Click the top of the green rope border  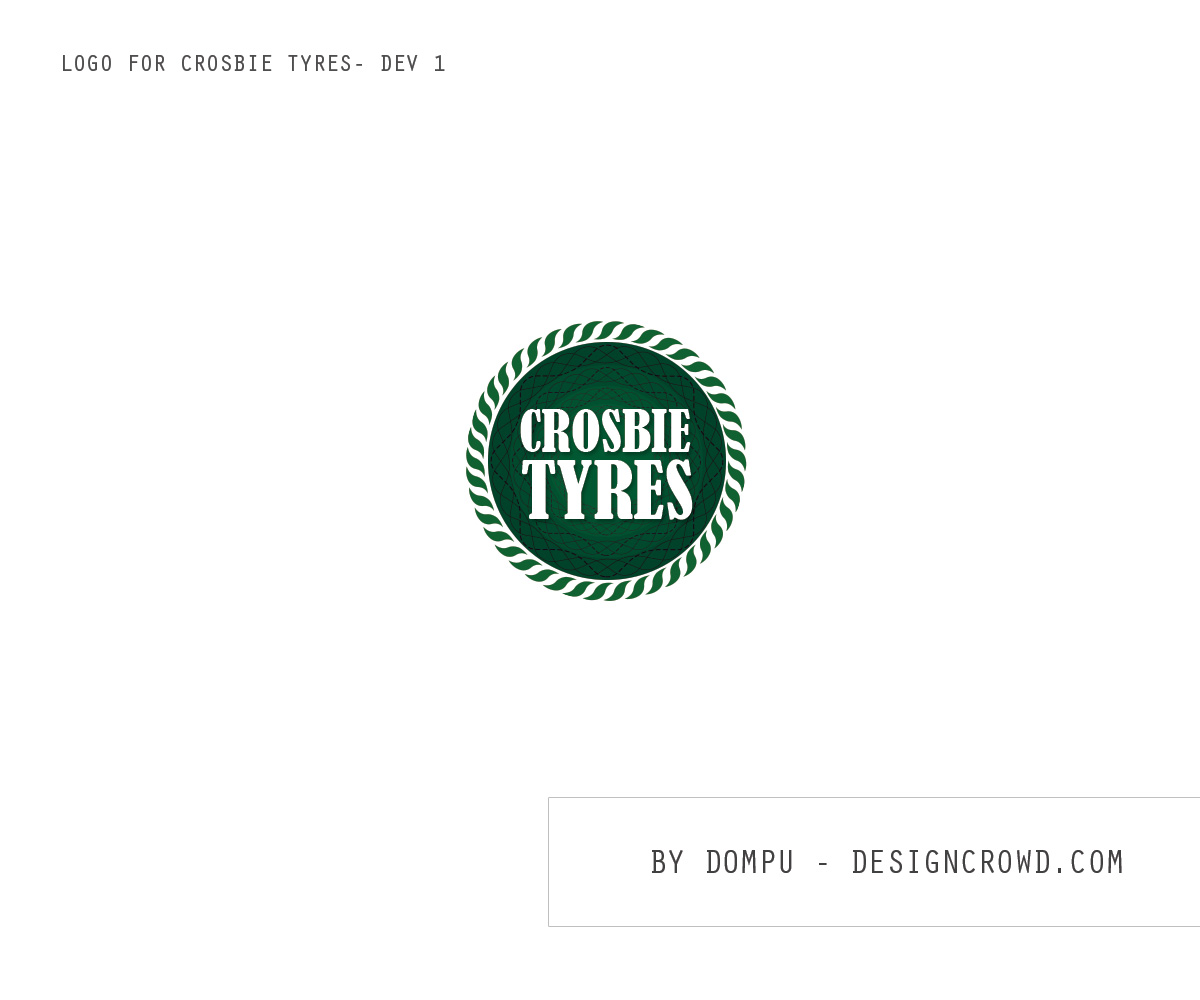coord(606,331)
